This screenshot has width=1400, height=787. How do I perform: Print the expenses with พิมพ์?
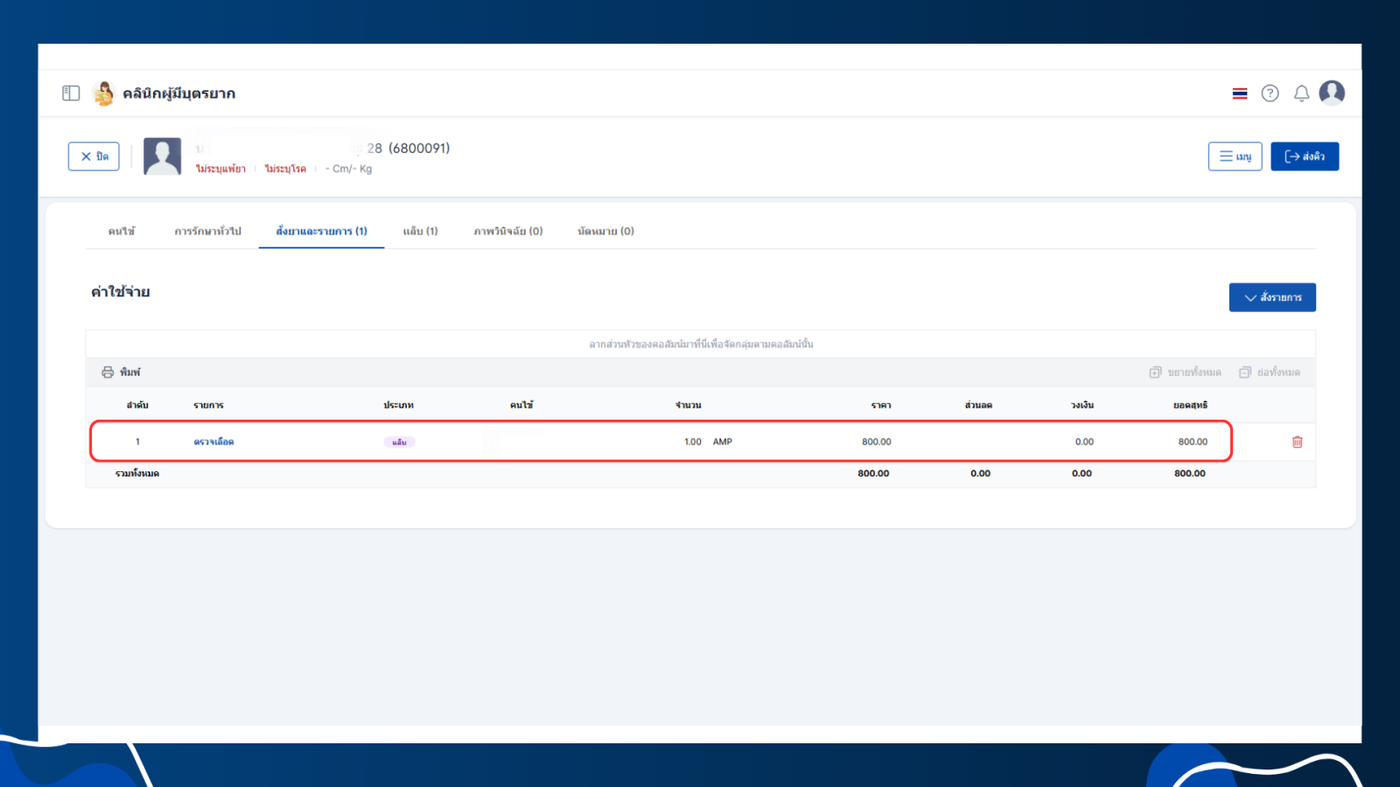[121, 372]
